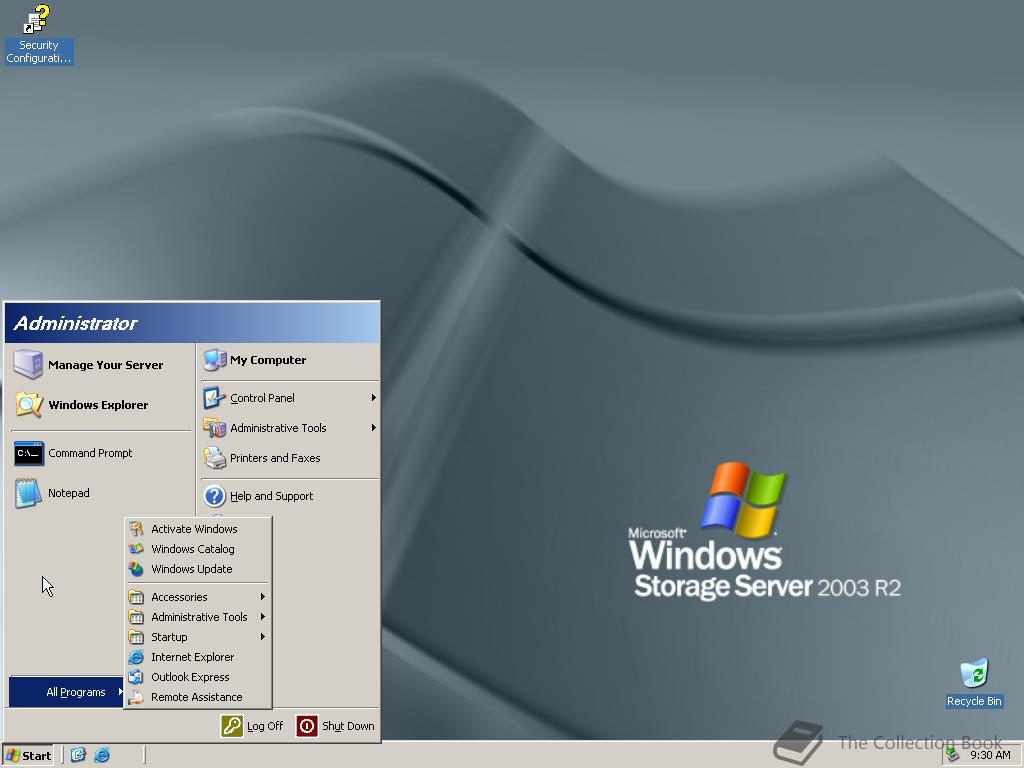Click the network tray icon near the clock
Image resolution: width=1024 pixels, height=768 pixels.
point(953,755)
